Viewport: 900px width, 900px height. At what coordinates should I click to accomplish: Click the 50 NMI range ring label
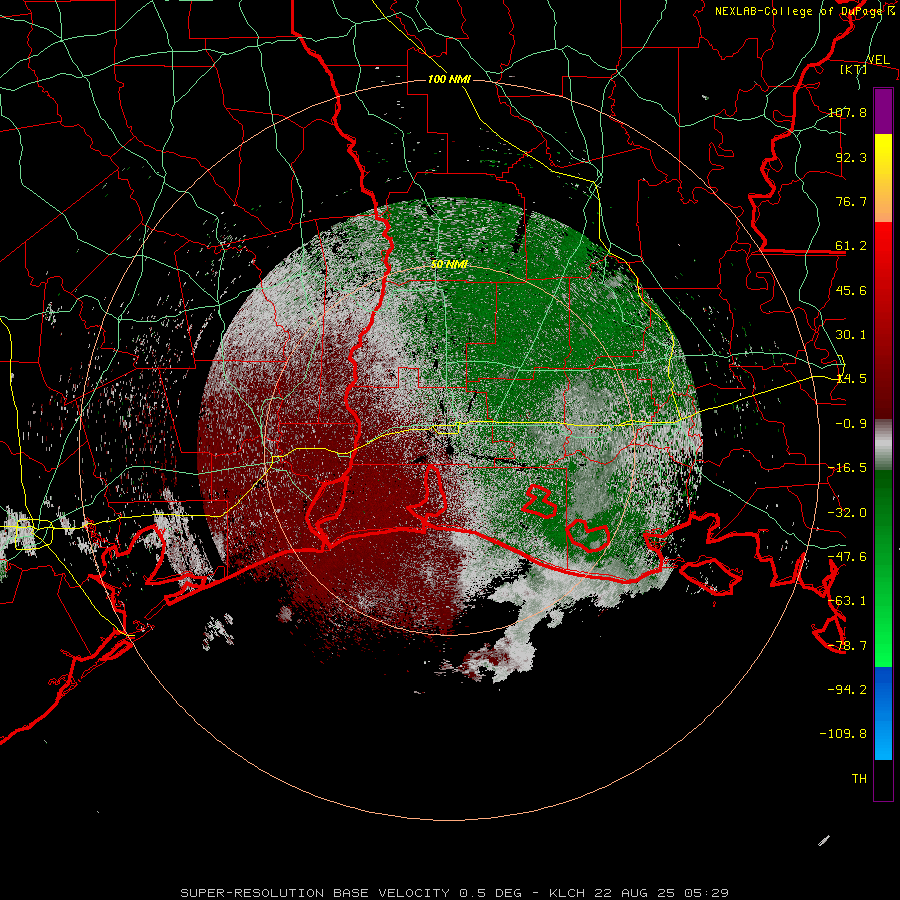(449, 265)
